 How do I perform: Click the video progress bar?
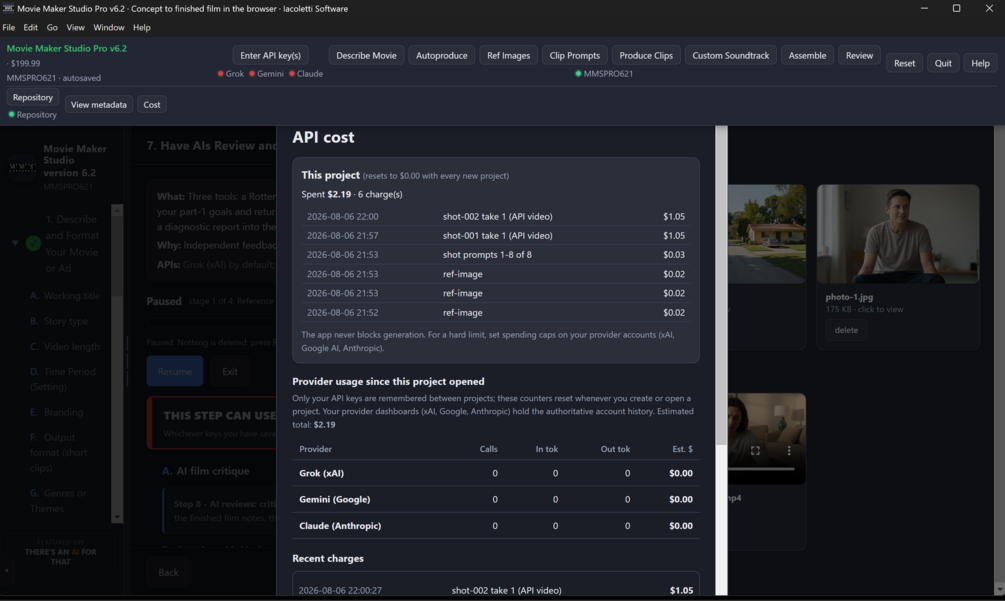761,469
